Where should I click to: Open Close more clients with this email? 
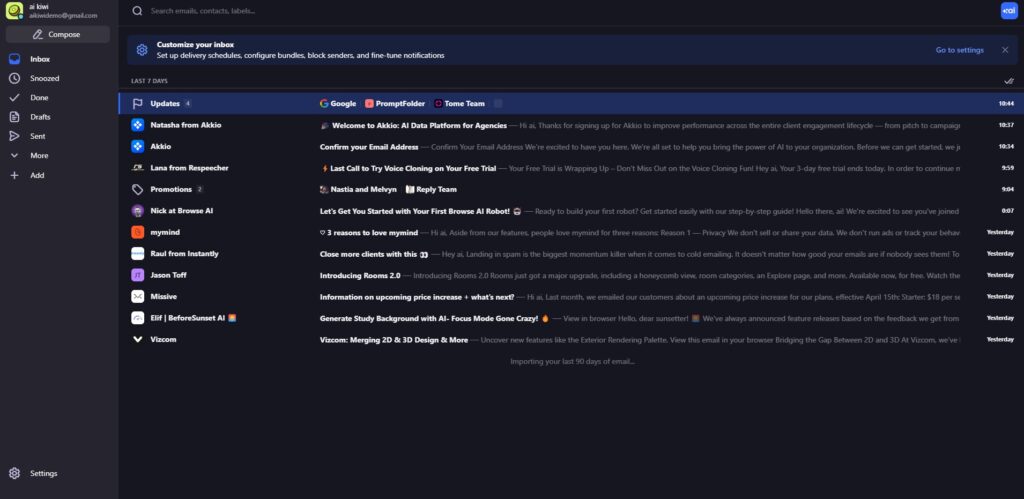tap(571, 253)
